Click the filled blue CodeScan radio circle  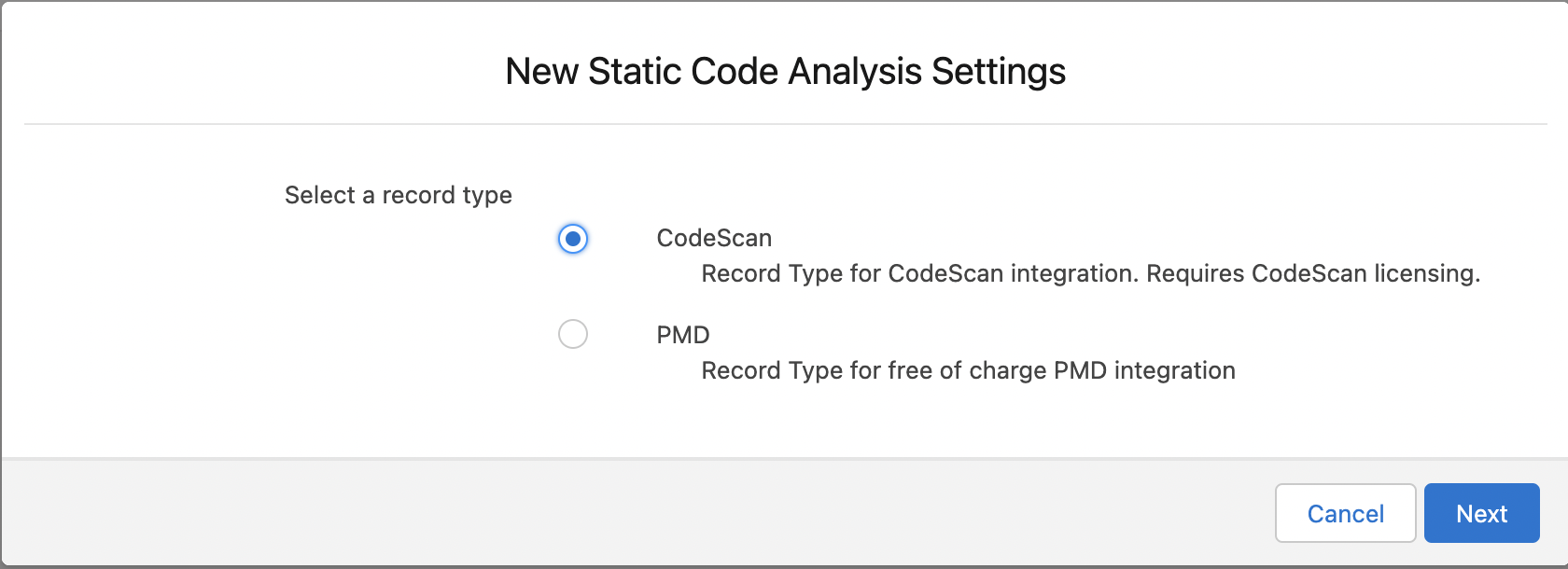pyautogui.click(x=573, y=239)
